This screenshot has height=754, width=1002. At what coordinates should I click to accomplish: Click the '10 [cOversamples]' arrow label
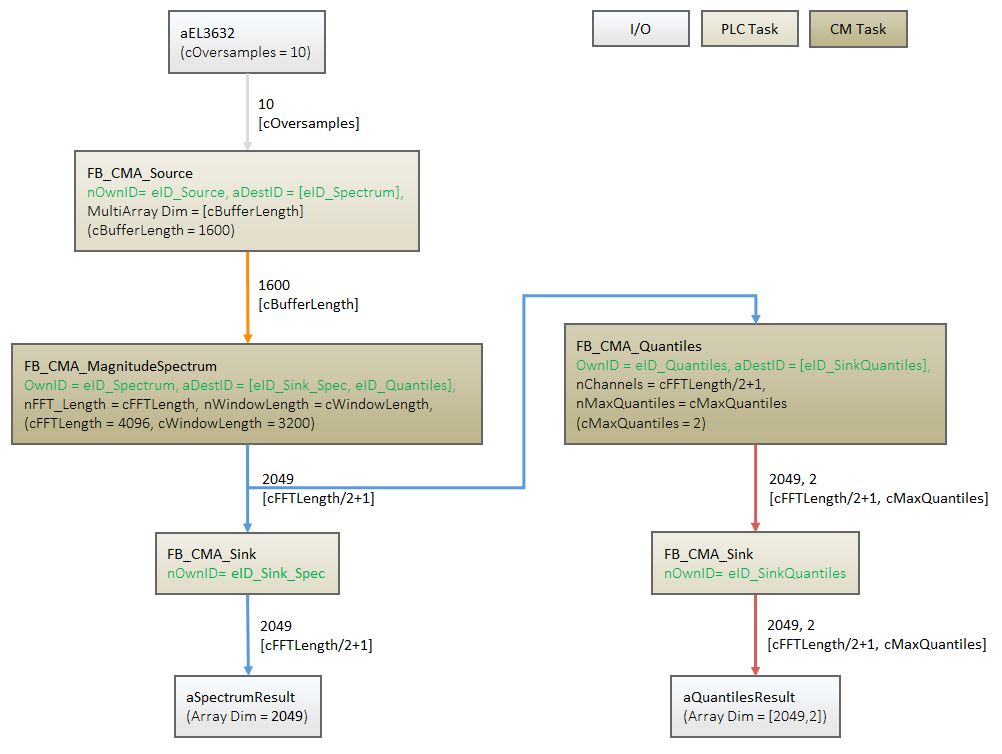pos(309,114)
